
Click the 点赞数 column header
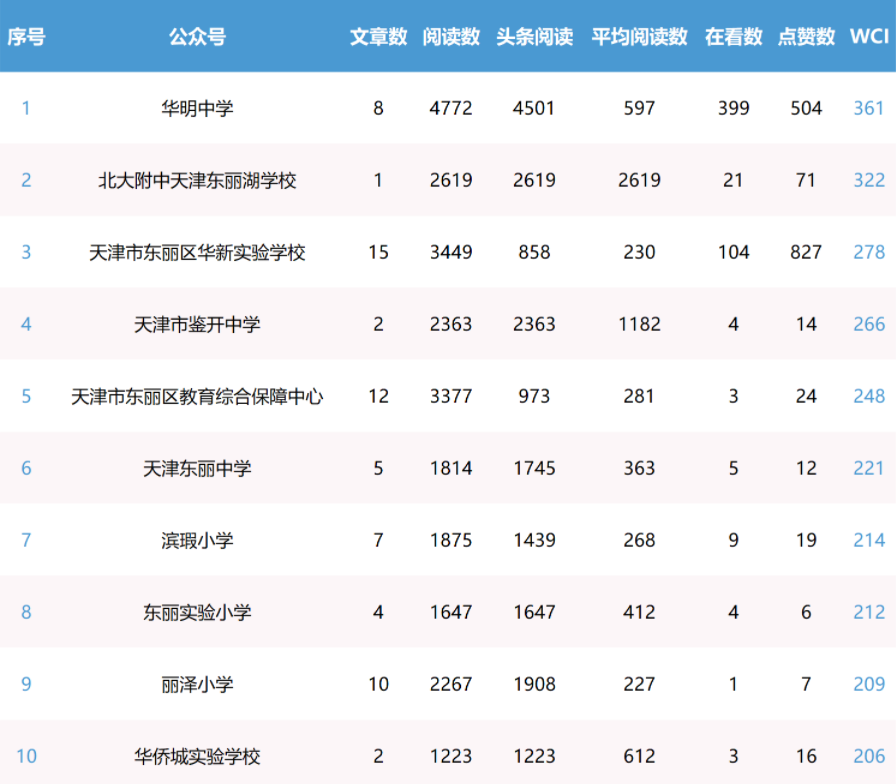coord(806,37)
